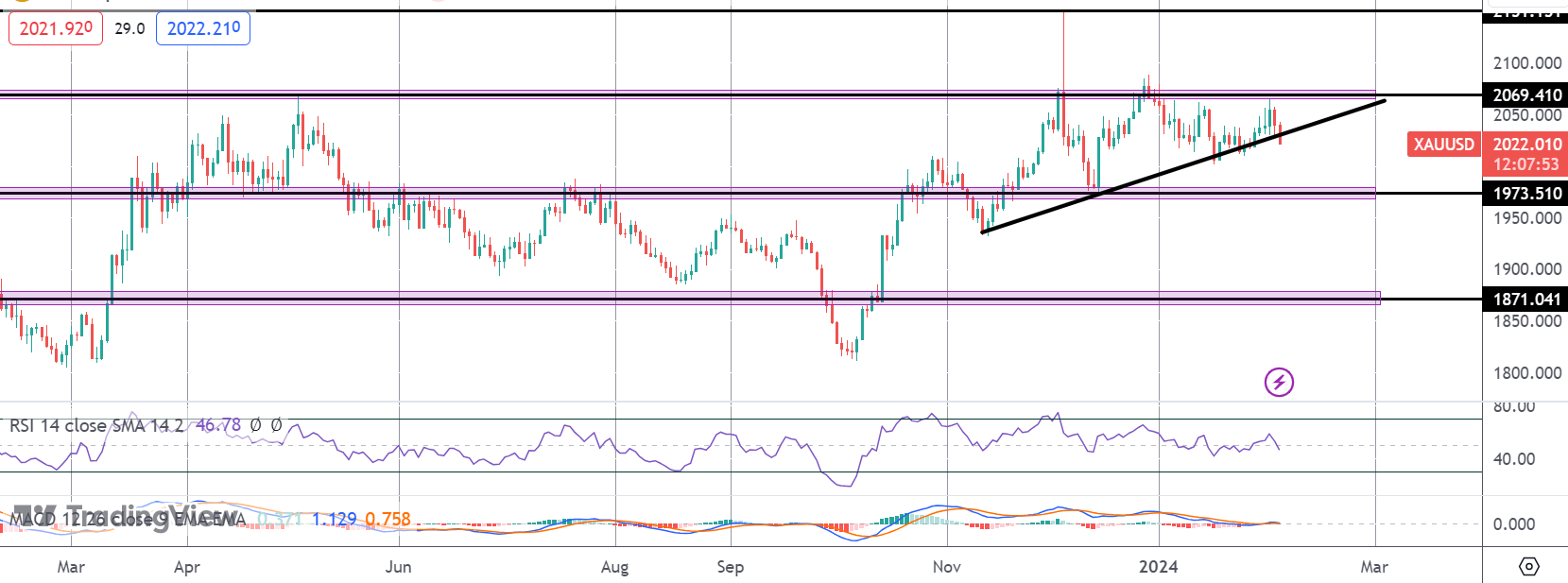Open the MACD 12 26 close indicator legend
The image size is (1568, 583).
[x=128, y=519]
